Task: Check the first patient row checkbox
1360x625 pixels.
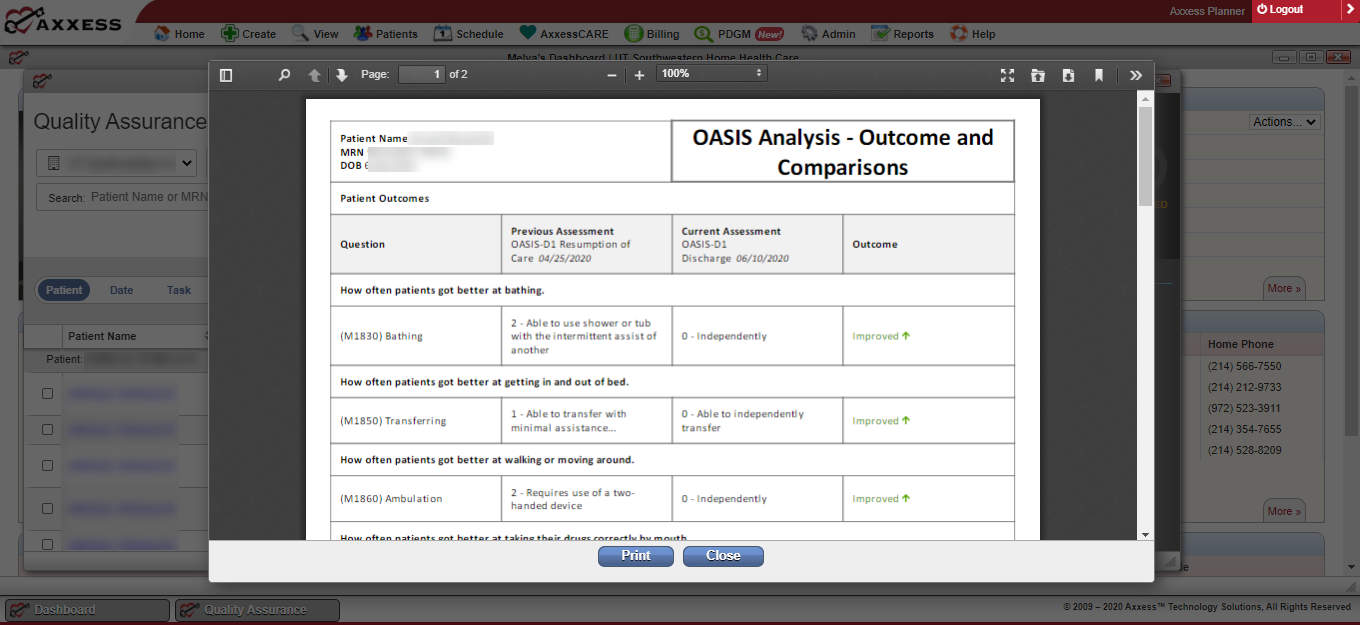Action: pos(45,393)
